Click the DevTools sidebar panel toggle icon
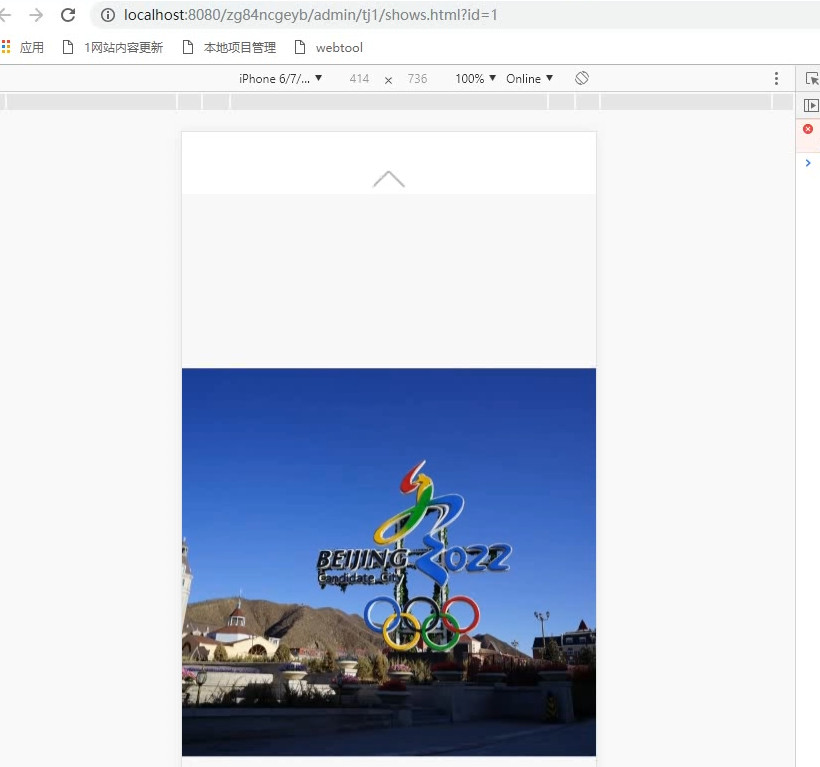Image resolution: width=820 pixels, height=767 pixels. point(811,106)
